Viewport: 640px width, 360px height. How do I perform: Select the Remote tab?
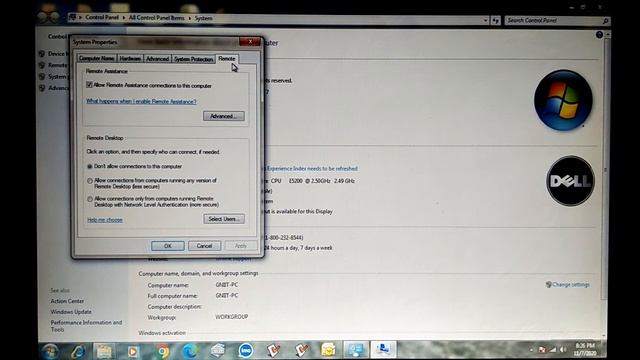pos(227,58)
